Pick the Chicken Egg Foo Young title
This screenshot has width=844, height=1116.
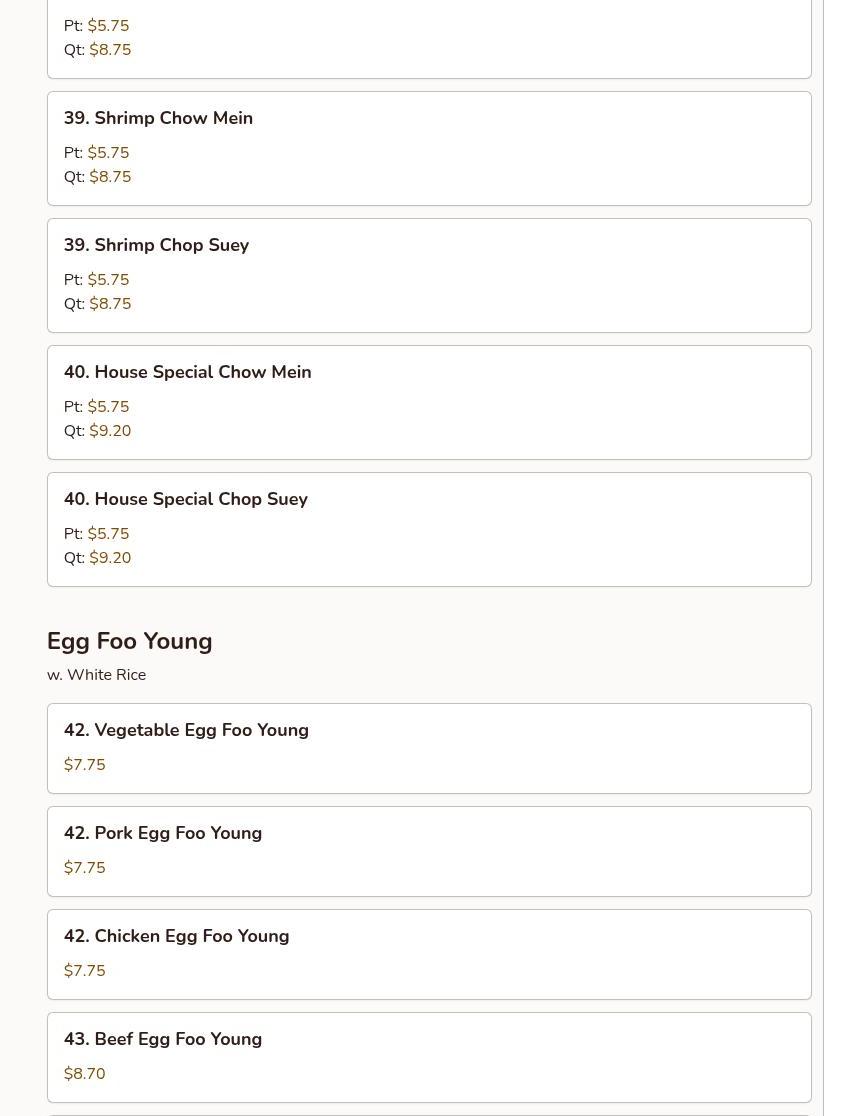pyautogui.click(x=176, y=936)
